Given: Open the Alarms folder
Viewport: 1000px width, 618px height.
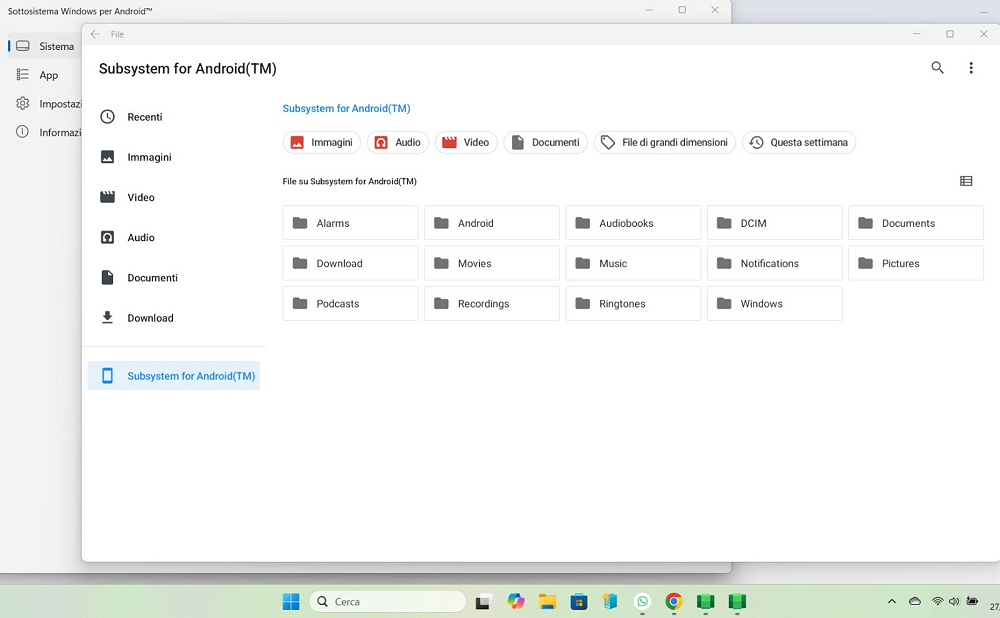Looking at the screenshot, I should click(350, 223).
